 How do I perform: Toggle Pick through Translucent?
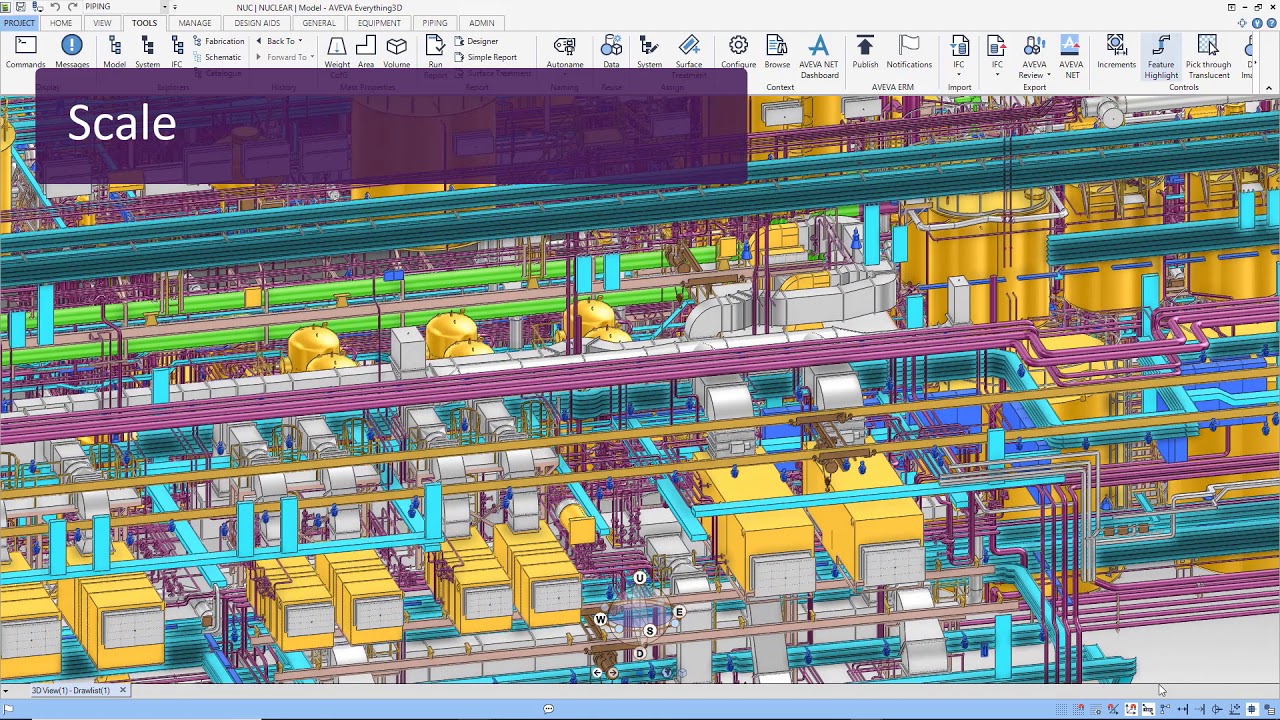pyautogui.click(x=1208, y=57)
